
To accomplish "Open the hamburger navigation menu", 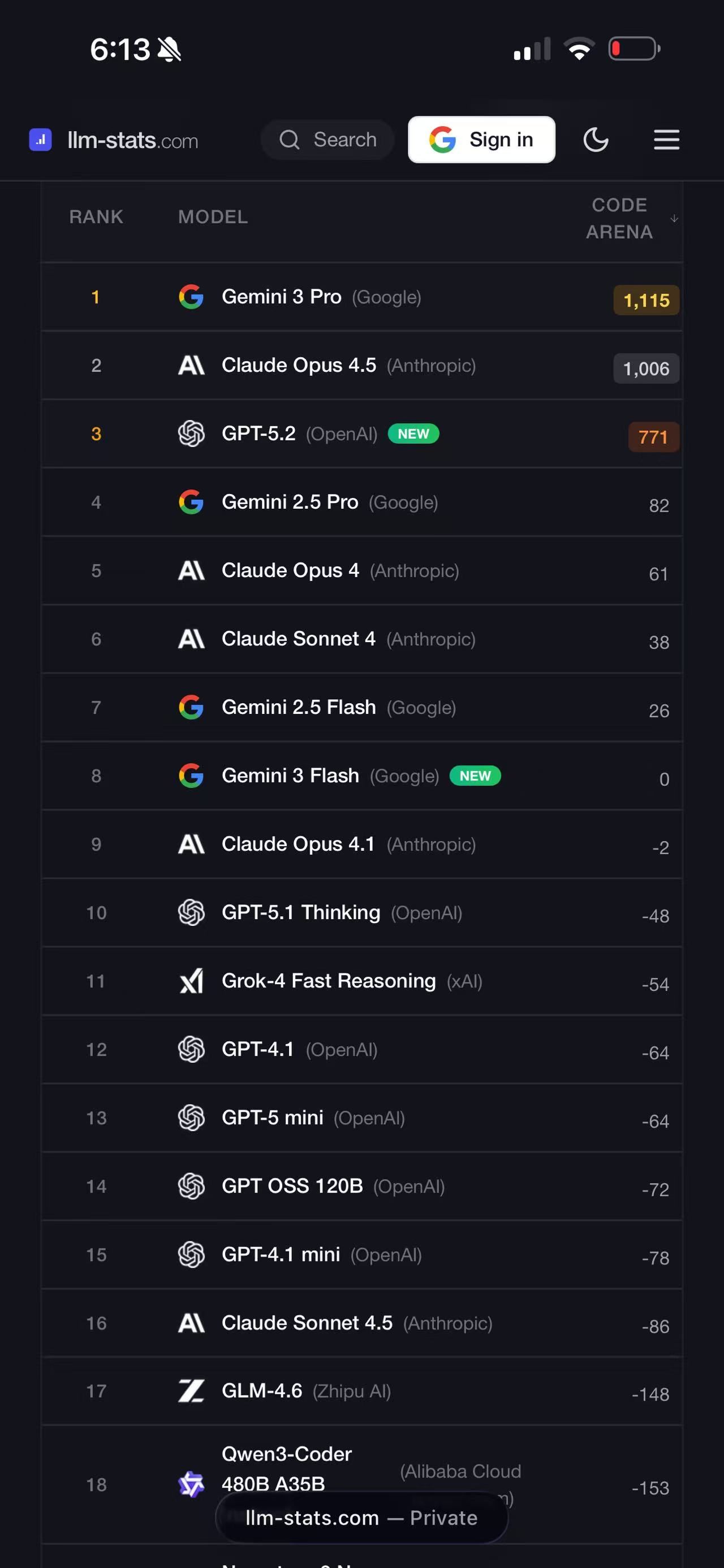I will 666,140.
